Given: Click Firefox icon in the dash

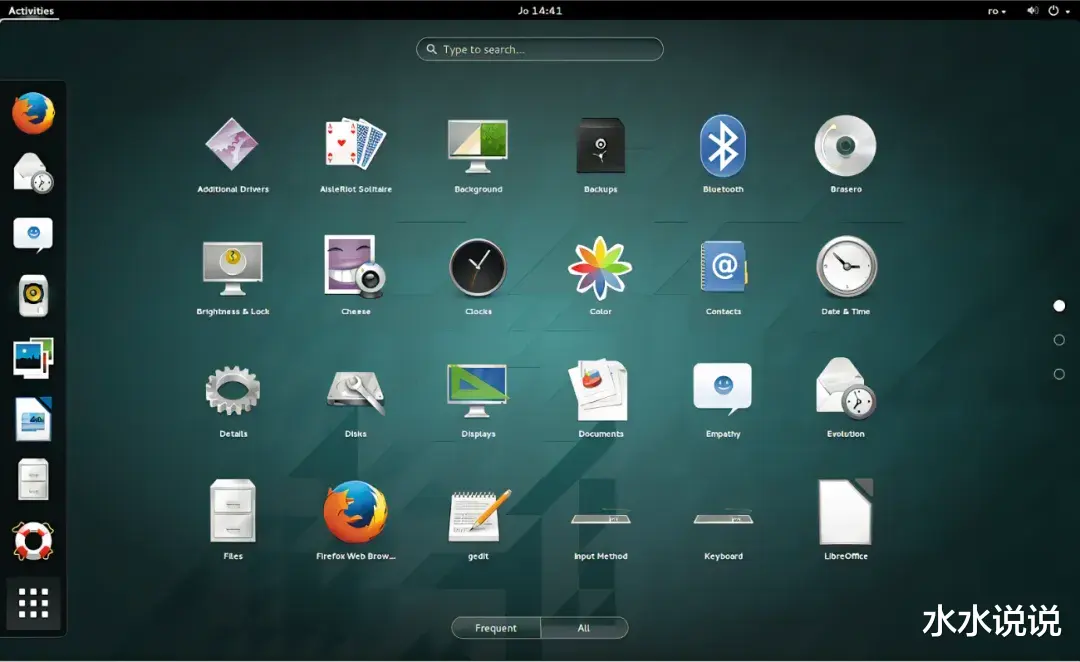Looking at the screenshot, I should pyautogui.click(x=33, y=113).
